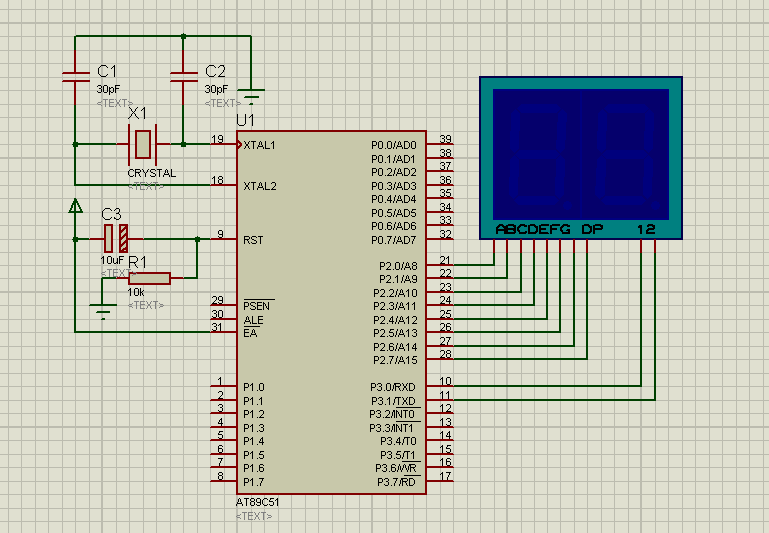
Task: Click the 30pF value under C1
Action: [108, 89]
